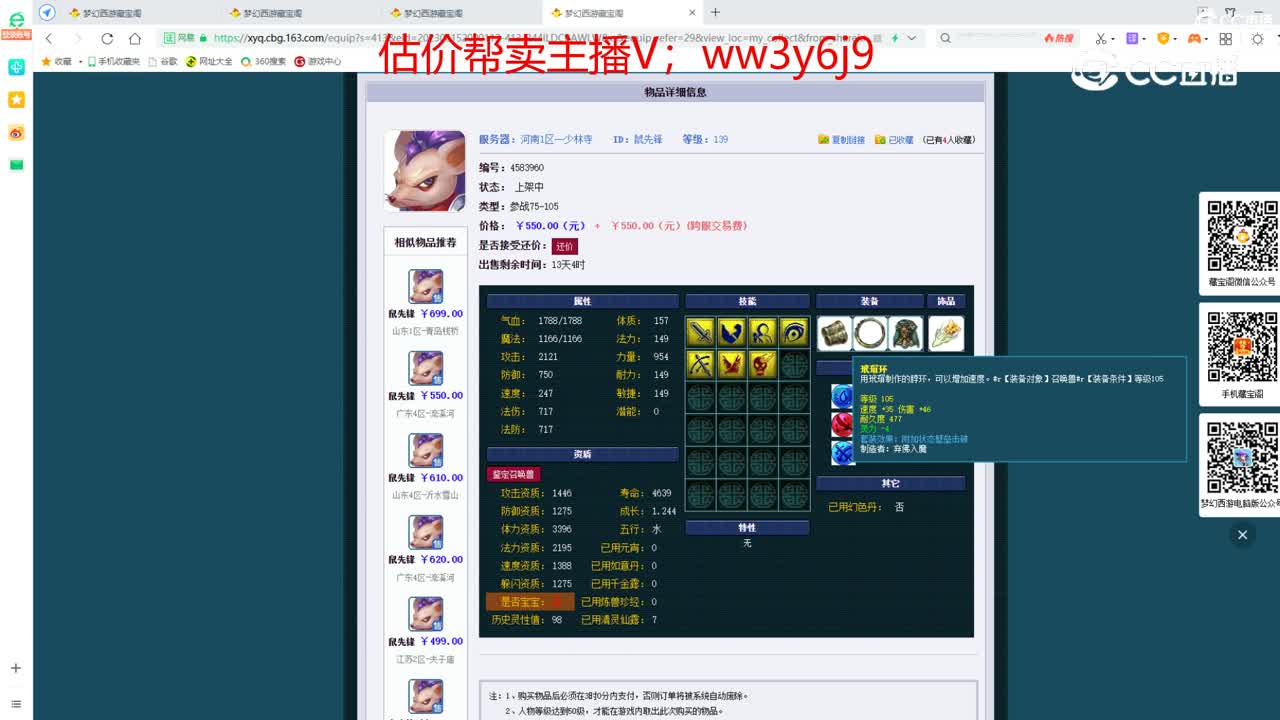Image resolution: width=1280 pixels, height=720 pixels.
Task: Click the 谷歌 bookmark icon
Action: 152,61
